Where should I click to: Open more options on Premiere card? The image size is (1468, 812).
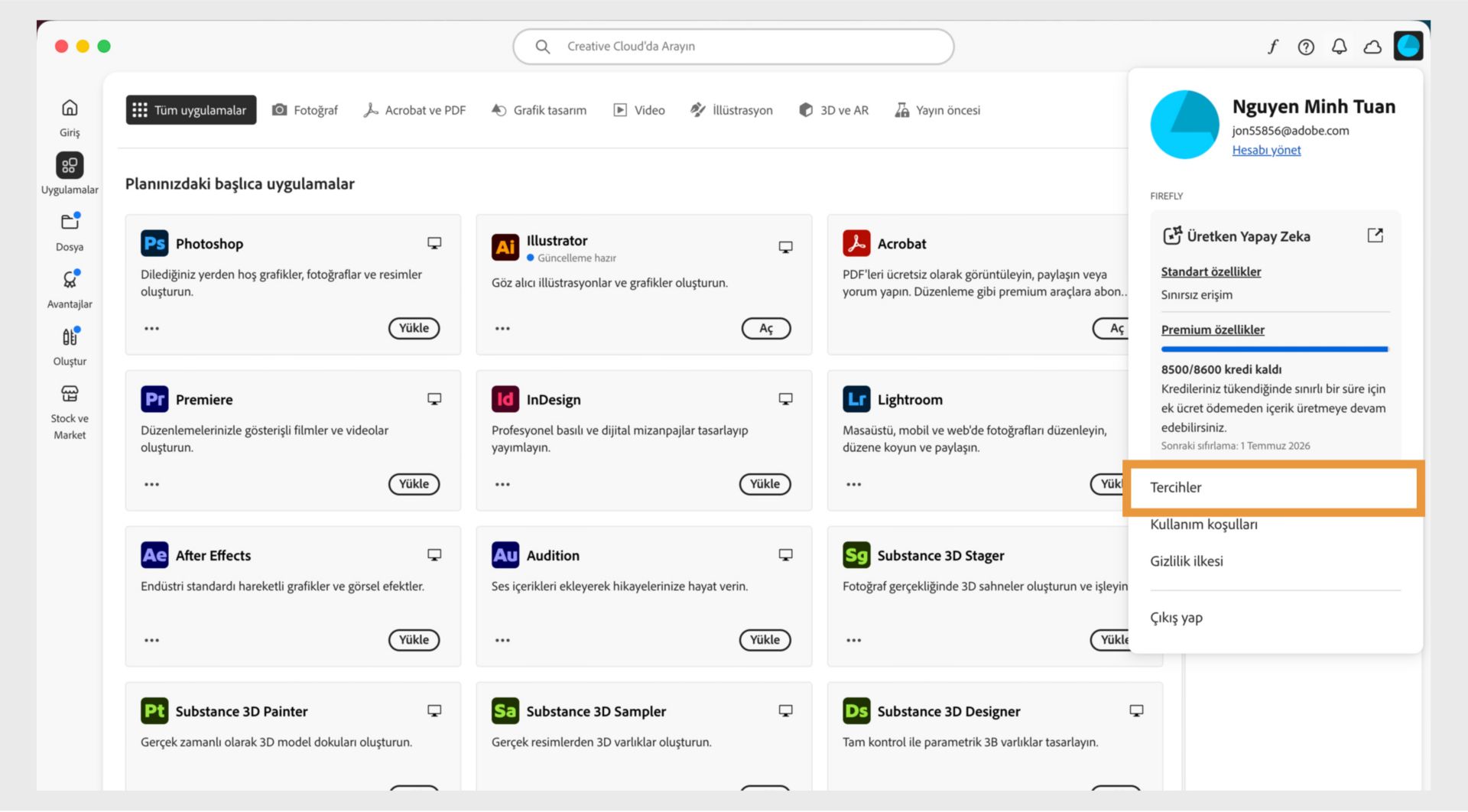point(151,485)
